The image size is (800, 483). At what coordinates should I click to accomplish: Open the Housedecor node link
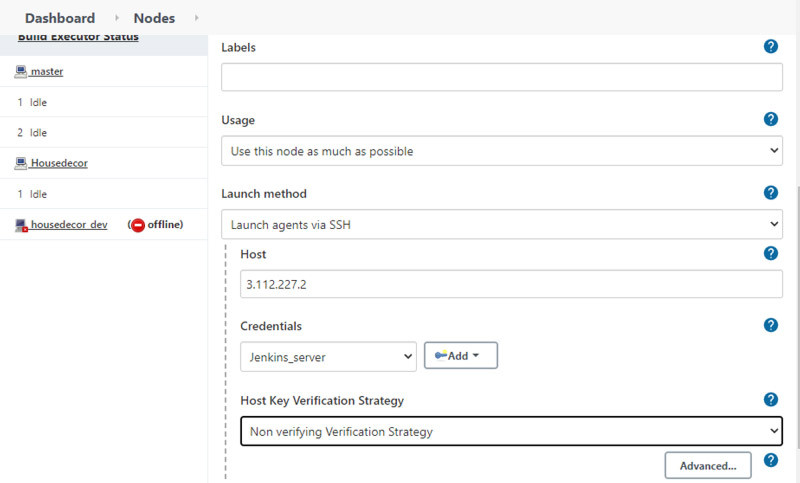(x=59, y=163)
